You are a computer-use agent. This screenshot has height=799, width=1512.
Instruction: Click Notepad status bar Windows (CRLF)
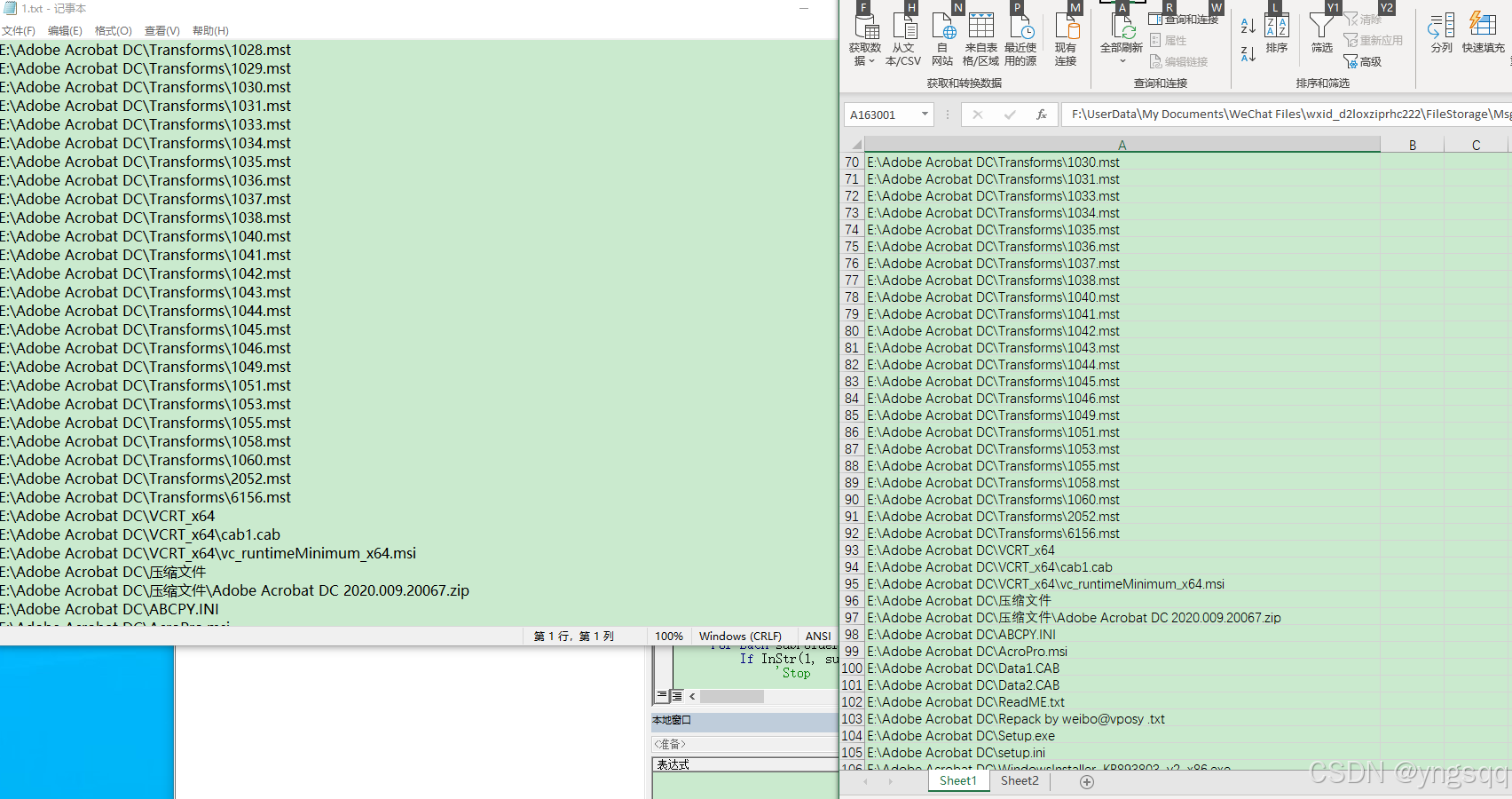tap(740, 637)
